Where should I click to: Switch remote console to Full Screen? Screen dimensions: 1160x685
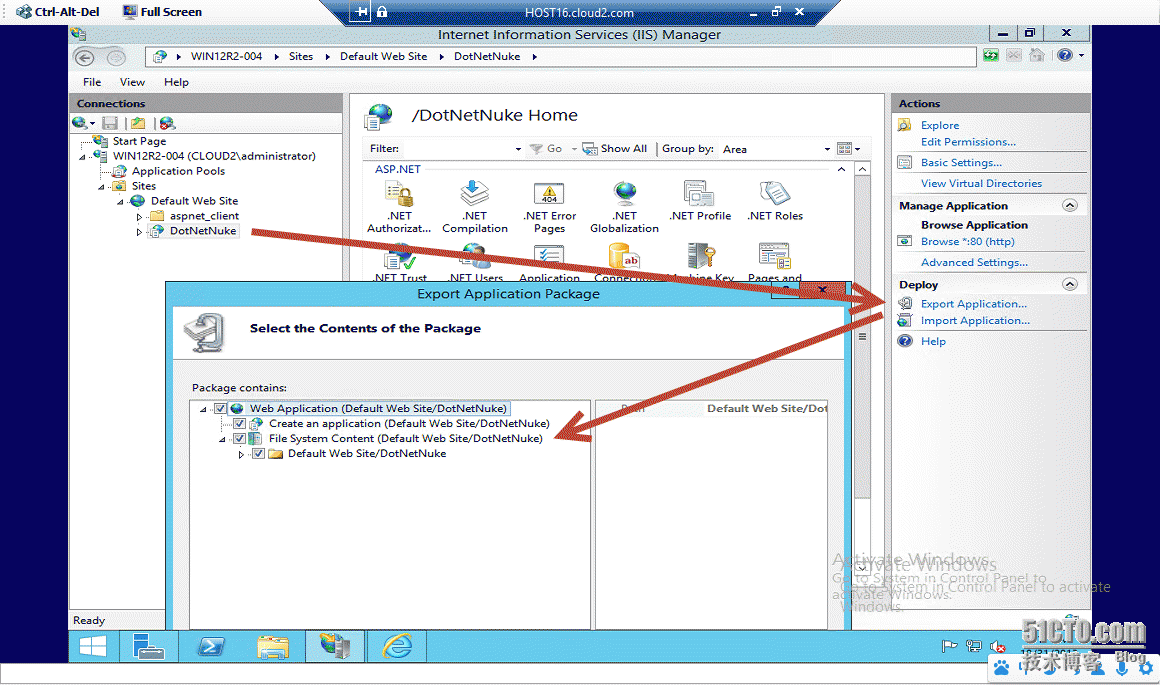[x=163, y=12]
